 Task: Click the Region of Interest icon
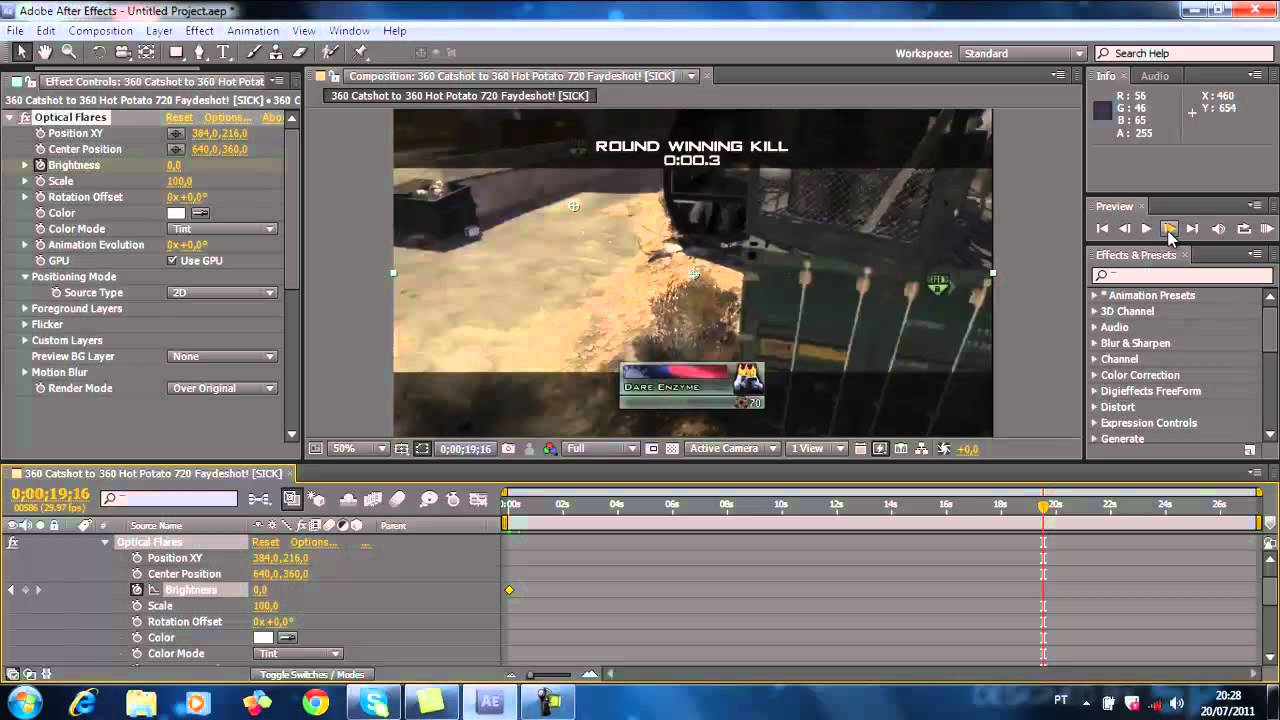coord(653,449)
